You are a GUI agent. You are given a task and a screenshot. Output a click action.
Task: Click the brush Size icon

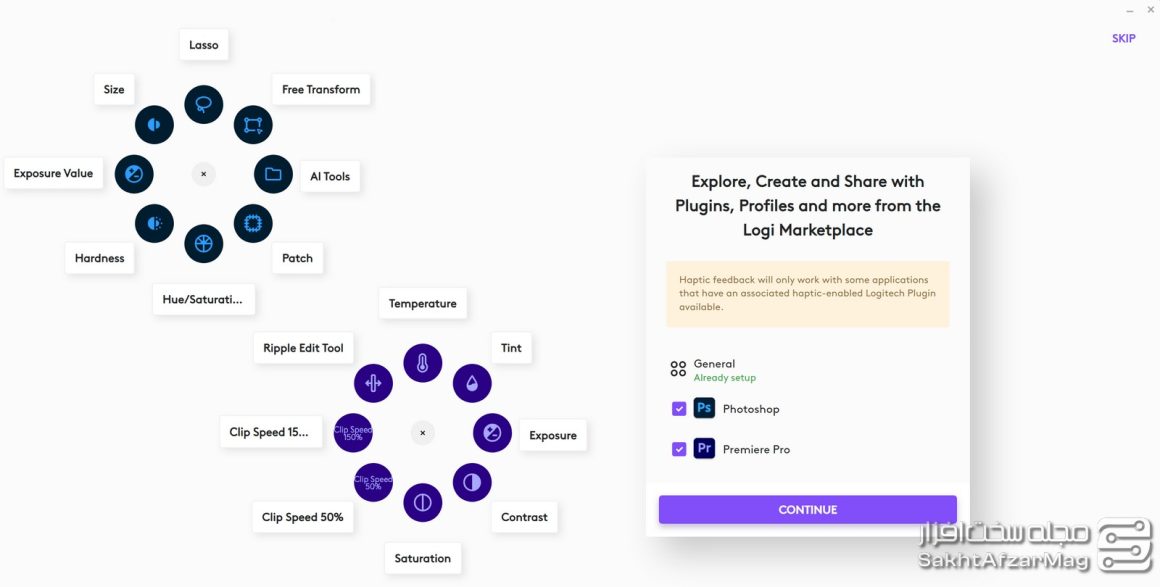click(154, 125)
